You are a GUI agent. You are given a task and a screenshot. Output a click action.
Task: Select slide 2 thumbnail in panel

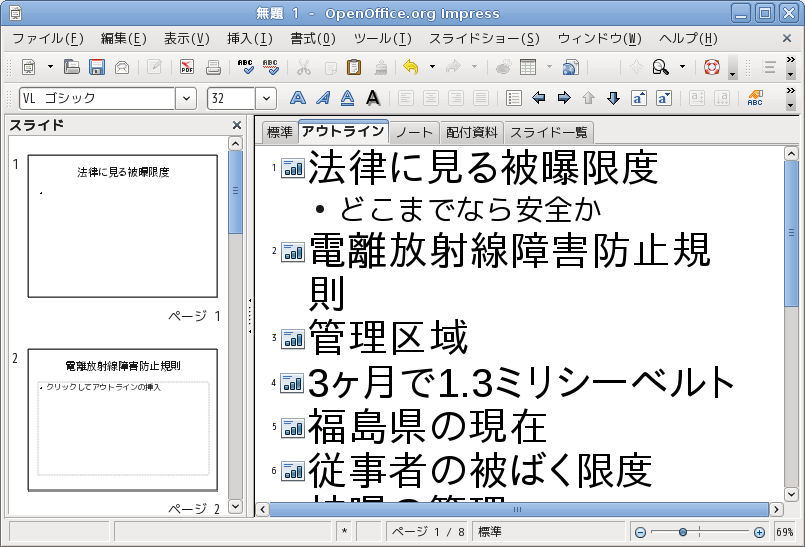click(123, 420)
